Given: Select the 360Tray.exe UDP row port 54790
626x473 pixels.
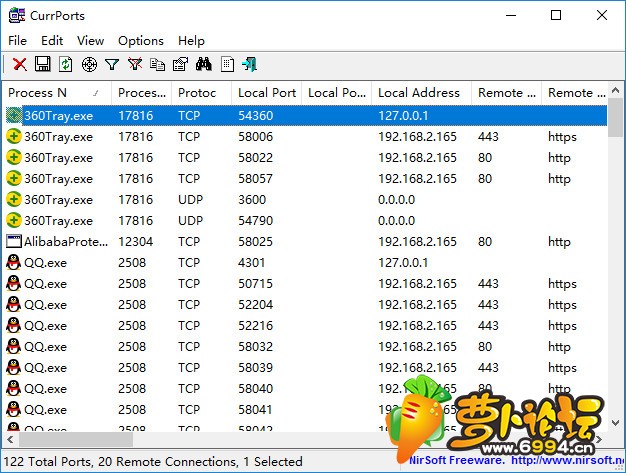Looking at the screenshot, I should 306,220.
